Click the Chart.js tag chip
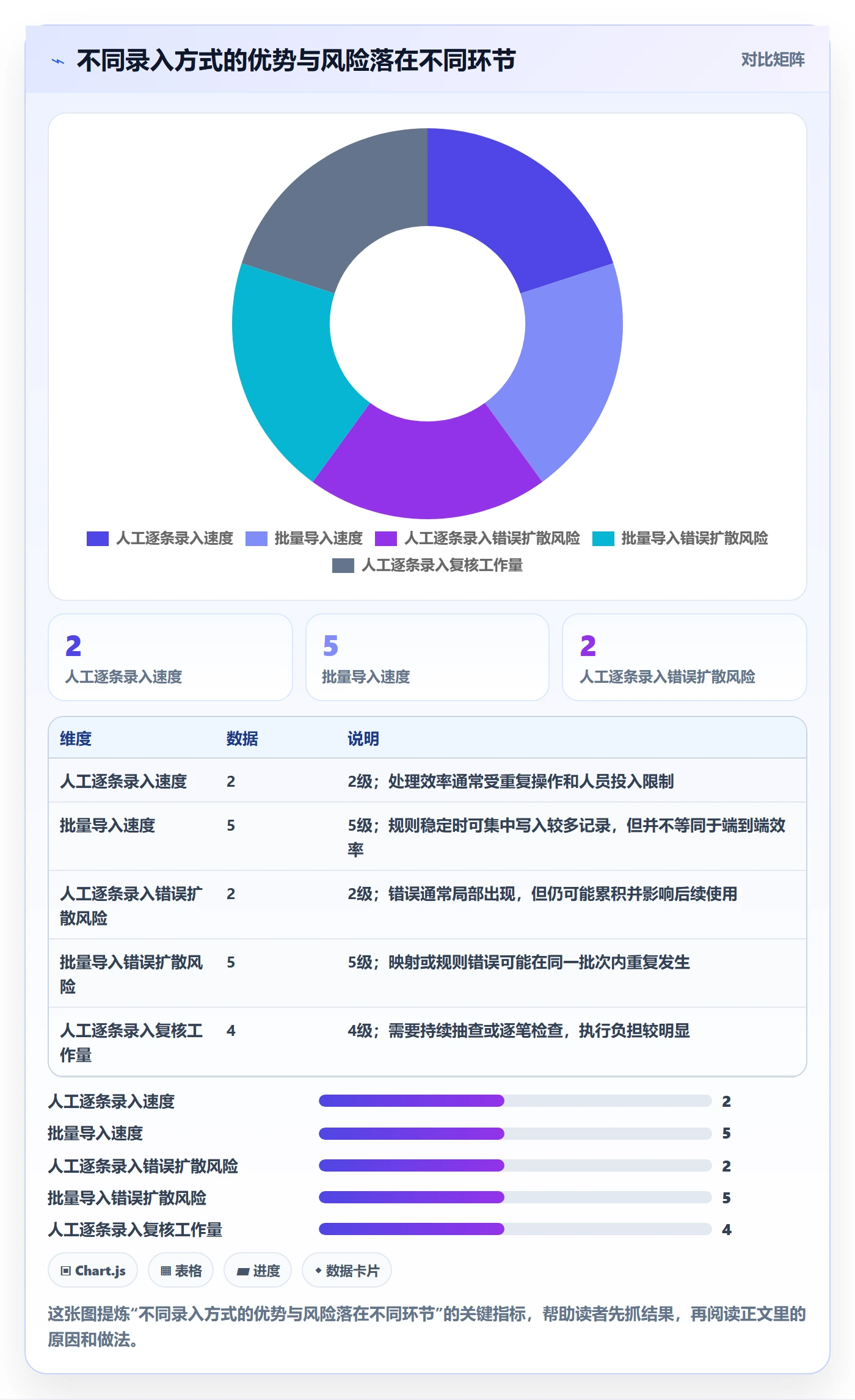Screen dimensions: 855x1400 93,1271
